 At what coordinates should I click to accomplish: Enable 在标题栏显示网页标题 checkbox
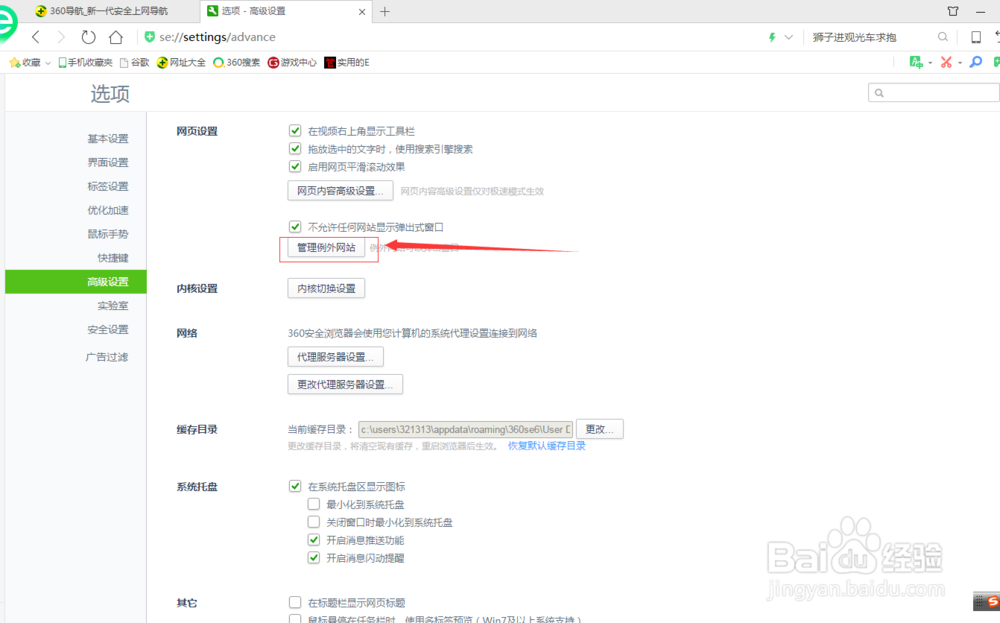click(295, 602)
